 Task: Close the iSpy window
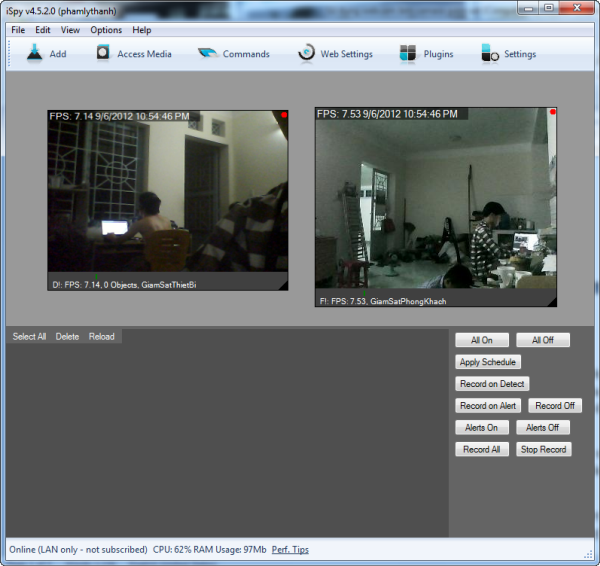coord(577,8)
